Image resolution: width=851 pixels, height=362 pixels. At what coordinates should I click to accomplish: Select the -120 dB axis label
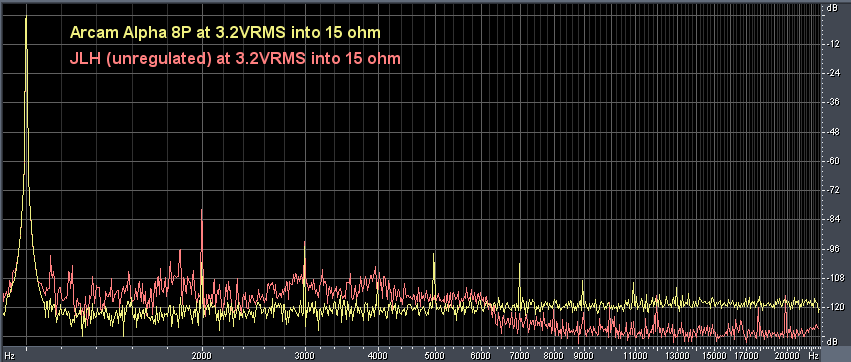(834, 308)
